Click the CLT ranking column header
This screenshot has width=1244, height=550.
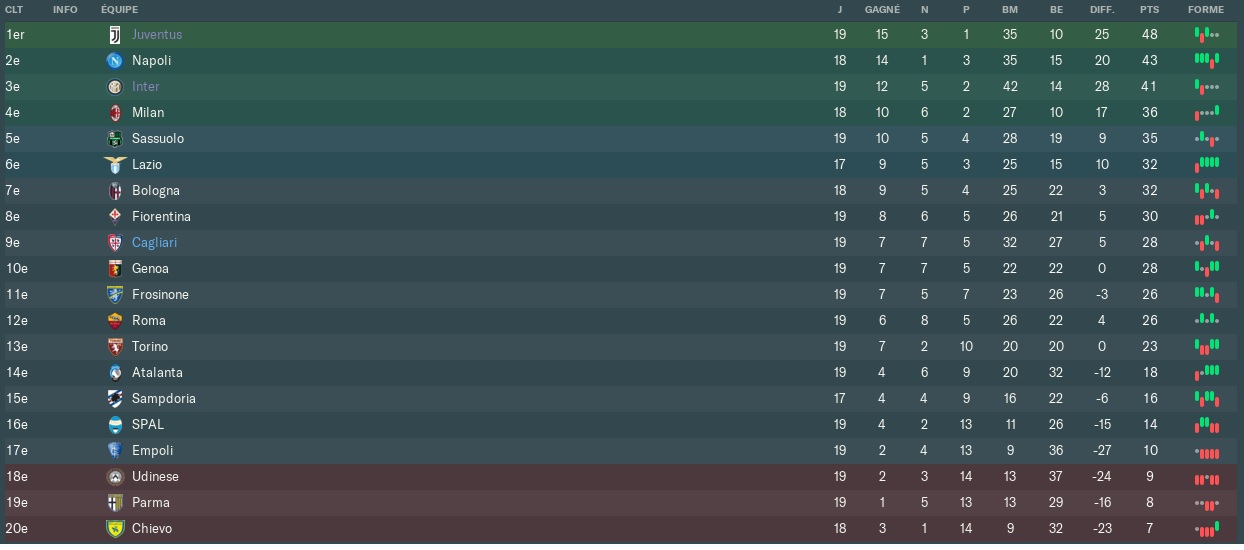(15, 10)
